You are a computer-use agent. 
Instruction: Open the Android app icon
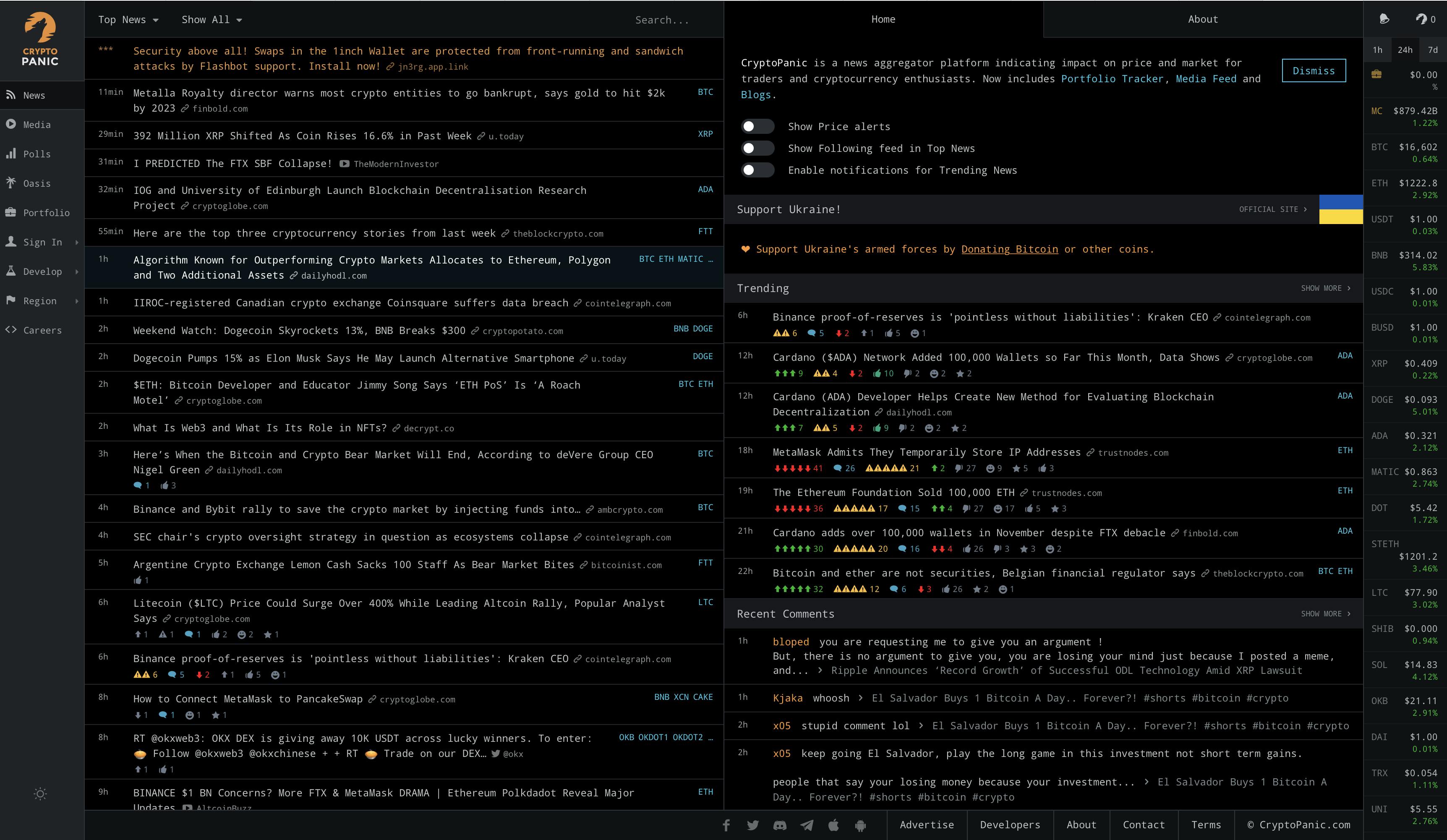point(860,825)
